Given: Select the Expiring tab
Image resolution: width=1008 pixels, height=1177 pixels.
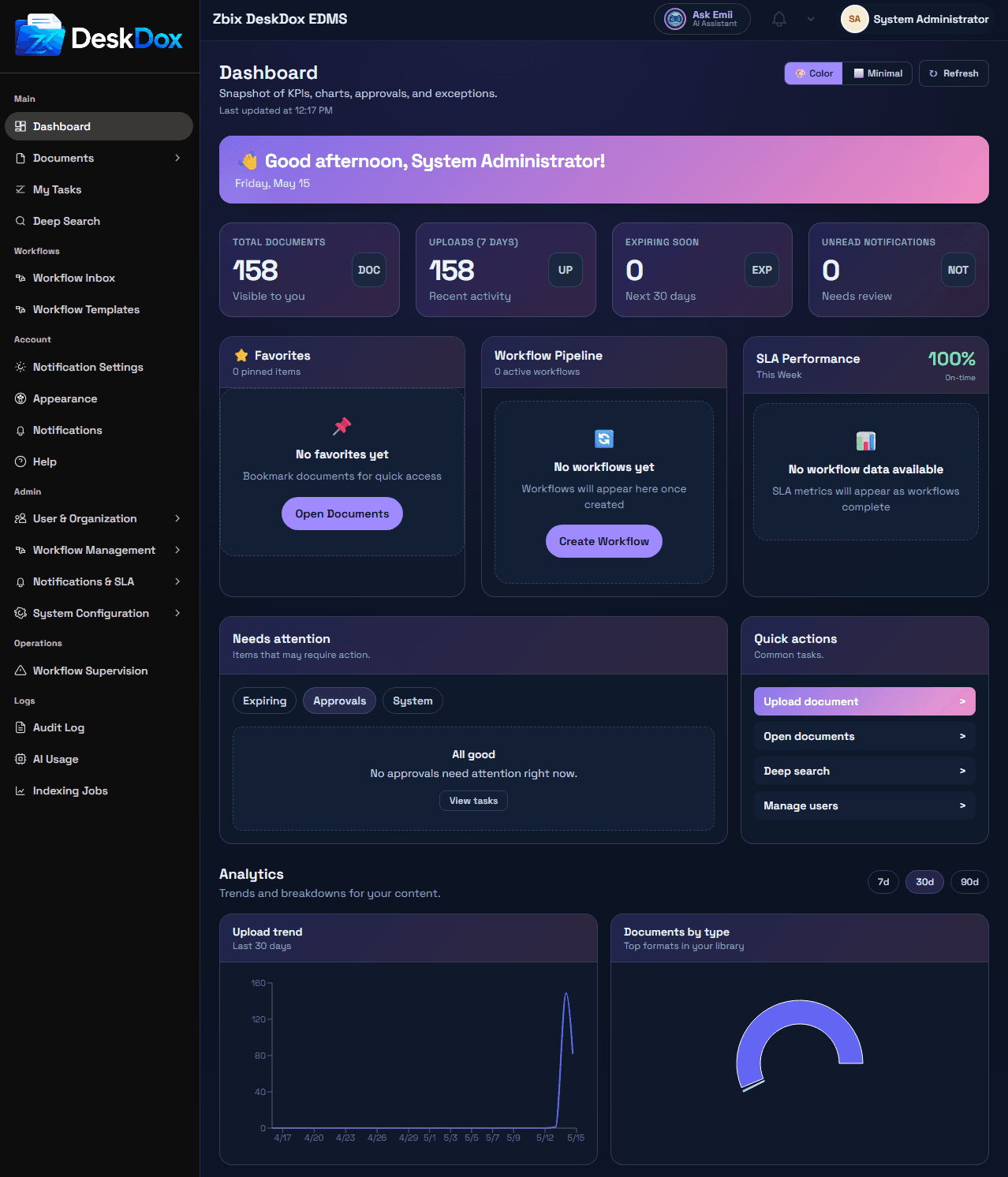Looking at the screenshot, I should click(x=264, y=701).
